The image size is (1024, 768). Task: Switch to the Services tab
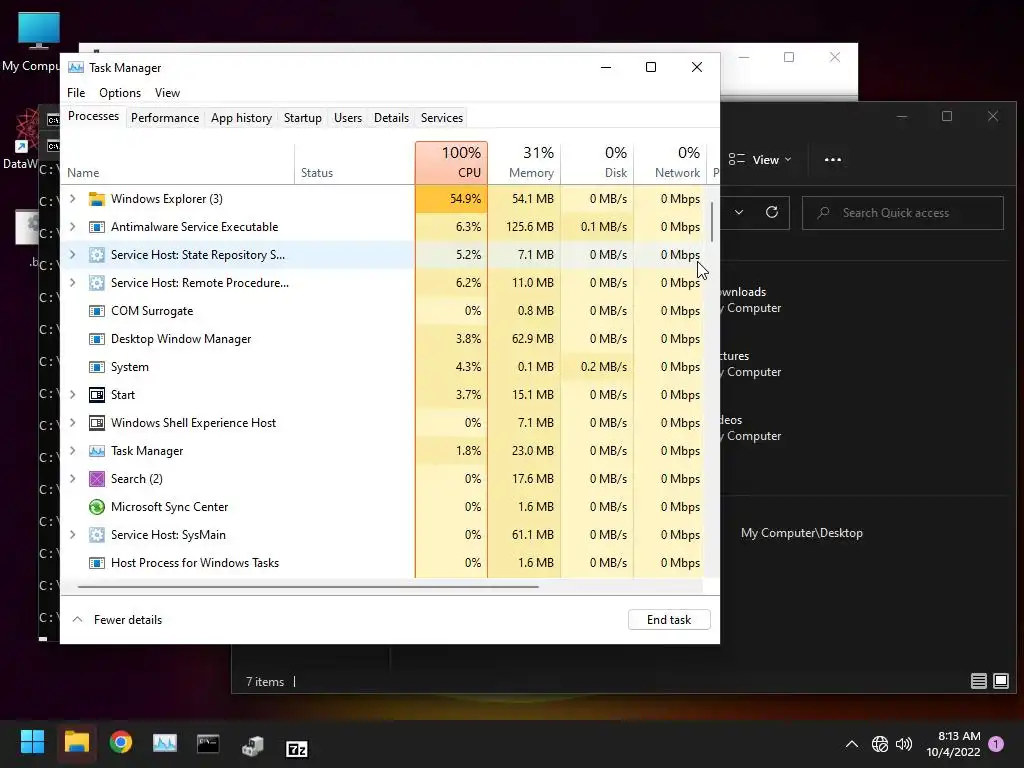[x=441, y=118]
